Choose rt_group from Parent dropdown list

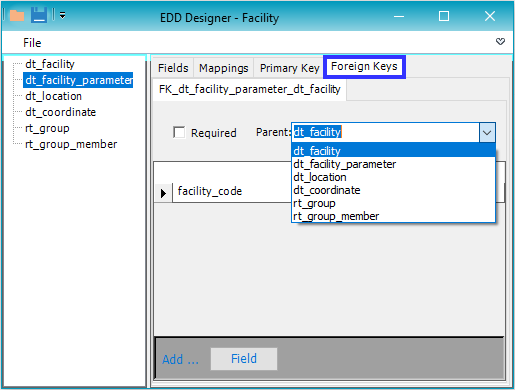(393, 203)
